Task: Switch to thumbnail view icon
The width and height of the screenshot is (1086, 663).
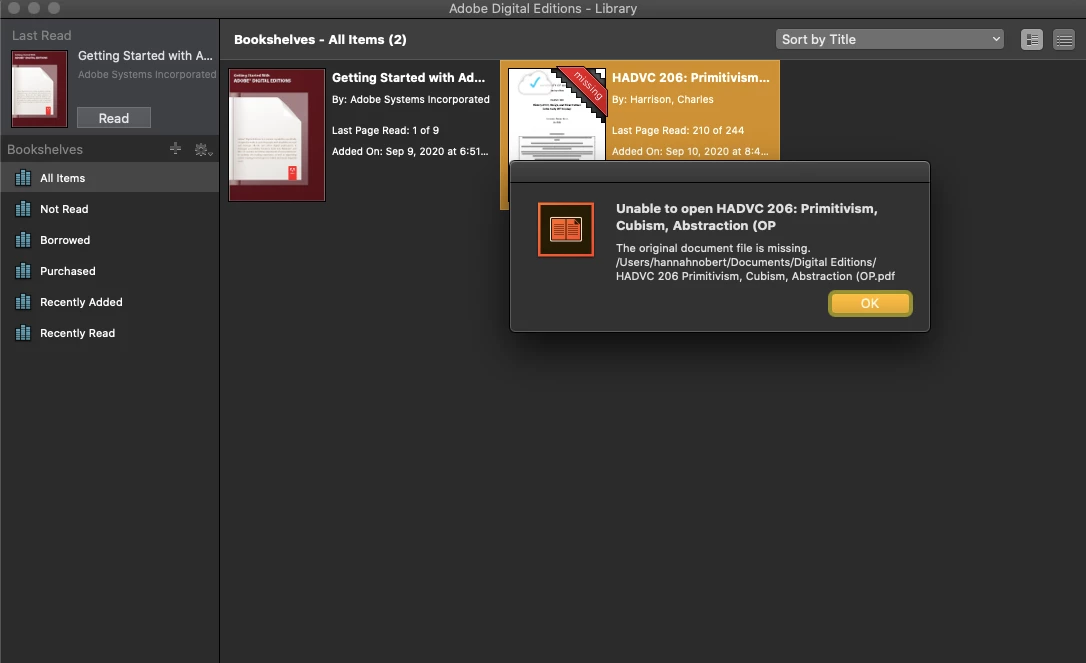Action: pos(1032,39)
